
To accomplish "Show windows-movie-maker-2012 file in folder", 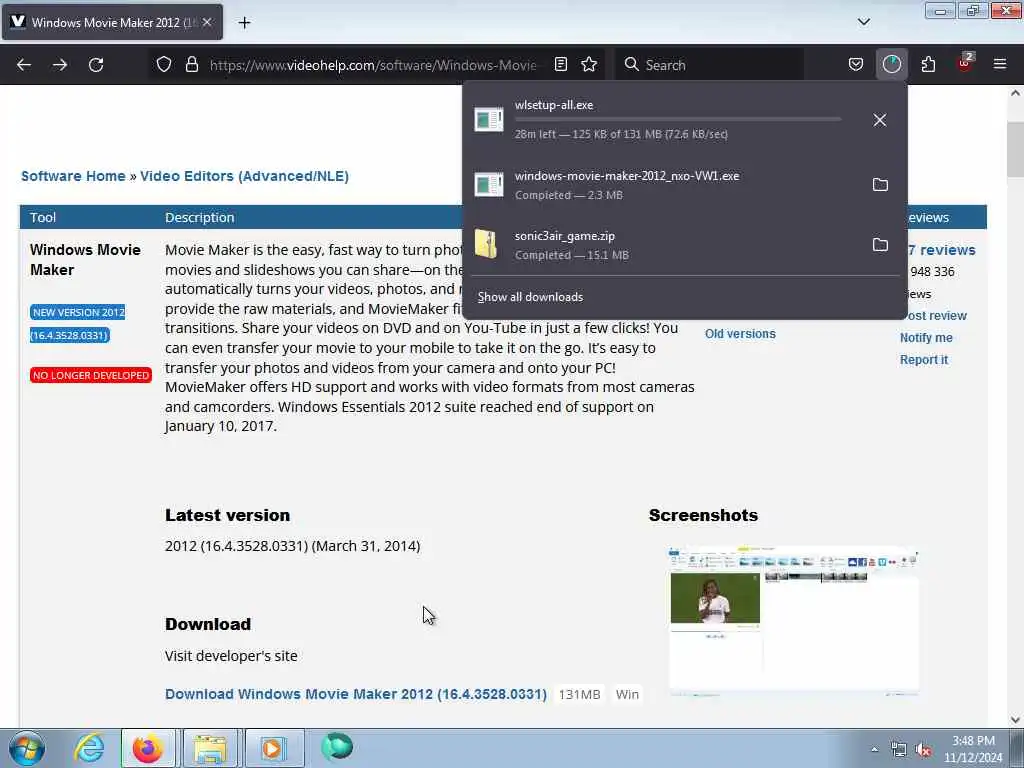I will point(880,185).
